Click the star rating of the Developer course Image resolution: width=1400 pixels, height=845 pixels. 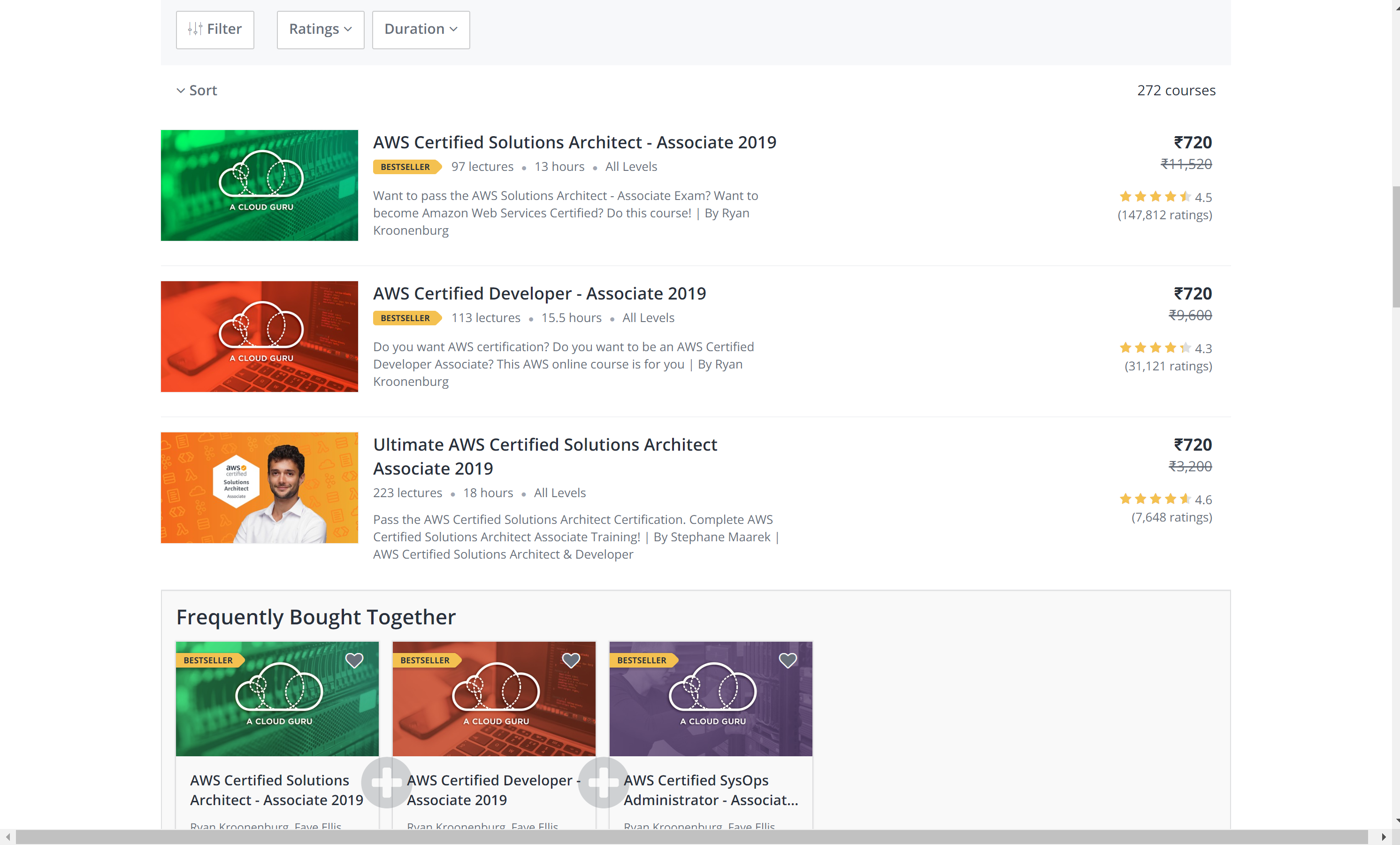click(1155, 348)
